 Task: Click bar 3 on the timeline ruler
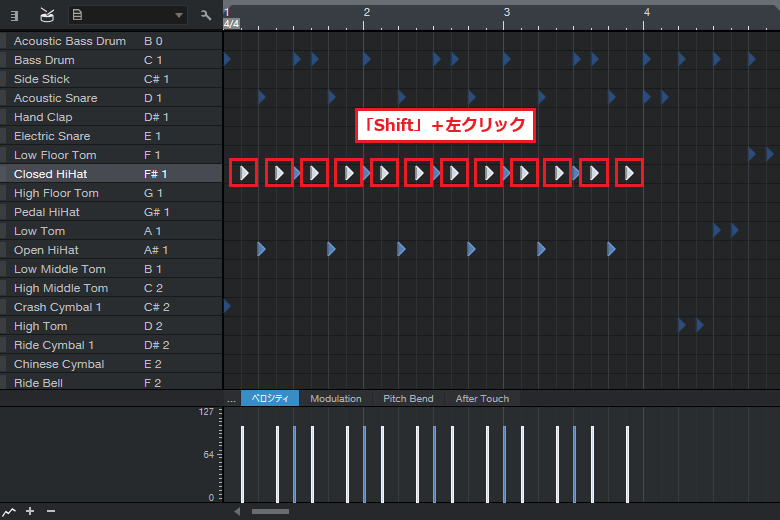coord(506,13)
